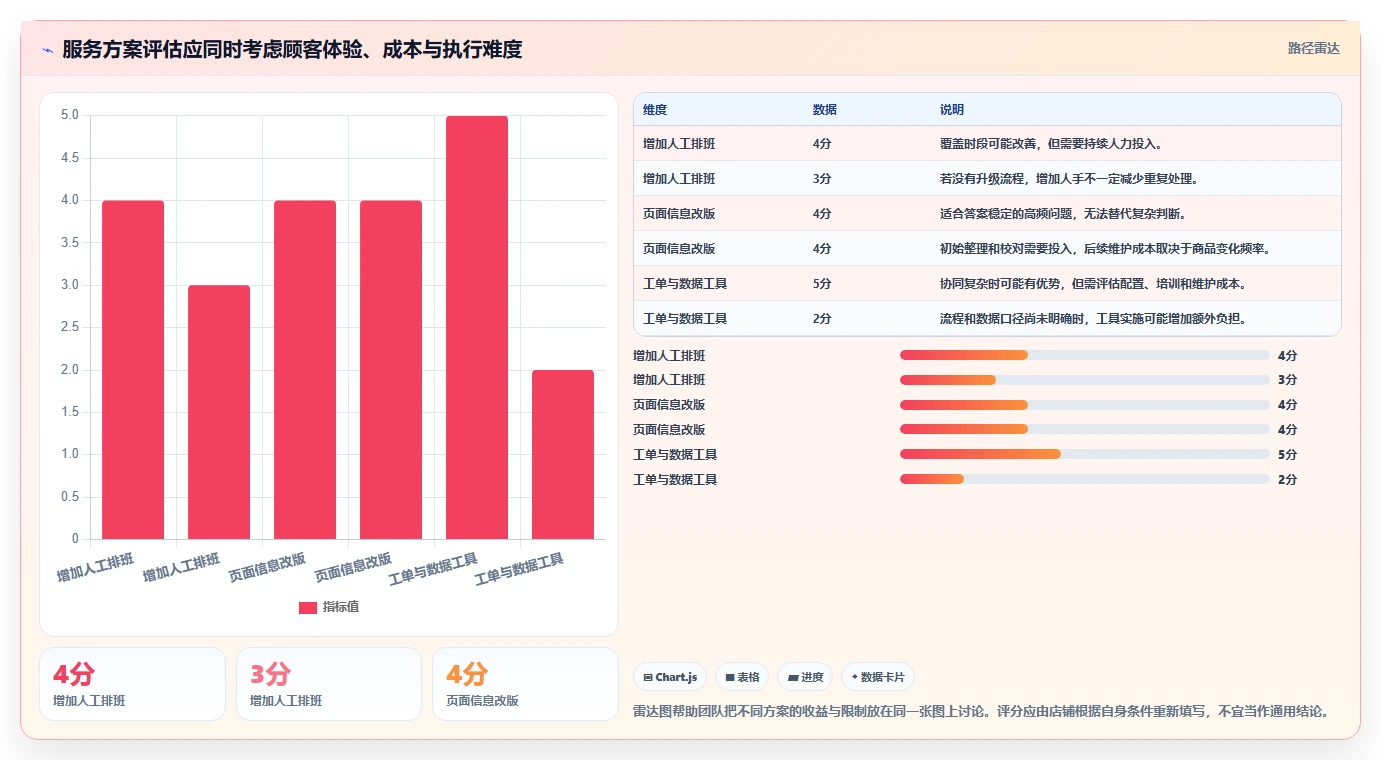Image resolution: width=1381 pixels, height=760 pixels.
Task: Click the 0.5 y-axis label
Action: [70, 497]
